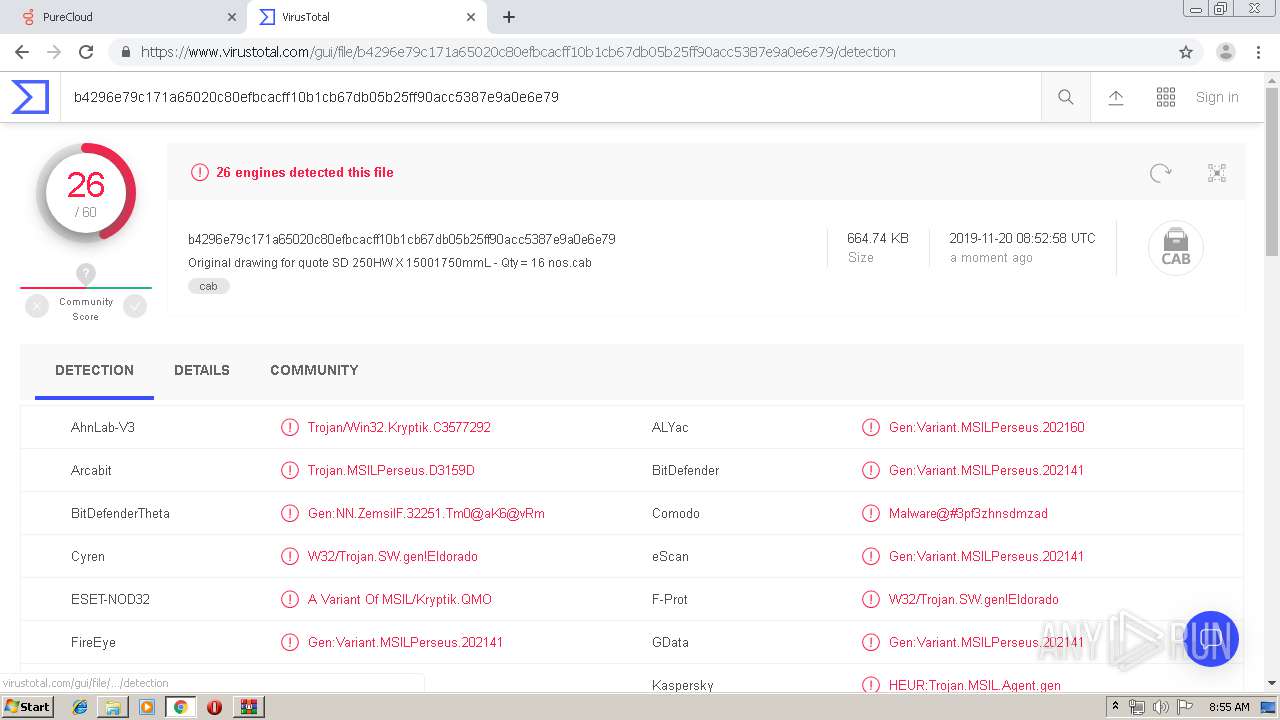The width and height of the screenshot is (1280, 720).
Task: Open a new browser tab
Action: click(x=509, y=17)
